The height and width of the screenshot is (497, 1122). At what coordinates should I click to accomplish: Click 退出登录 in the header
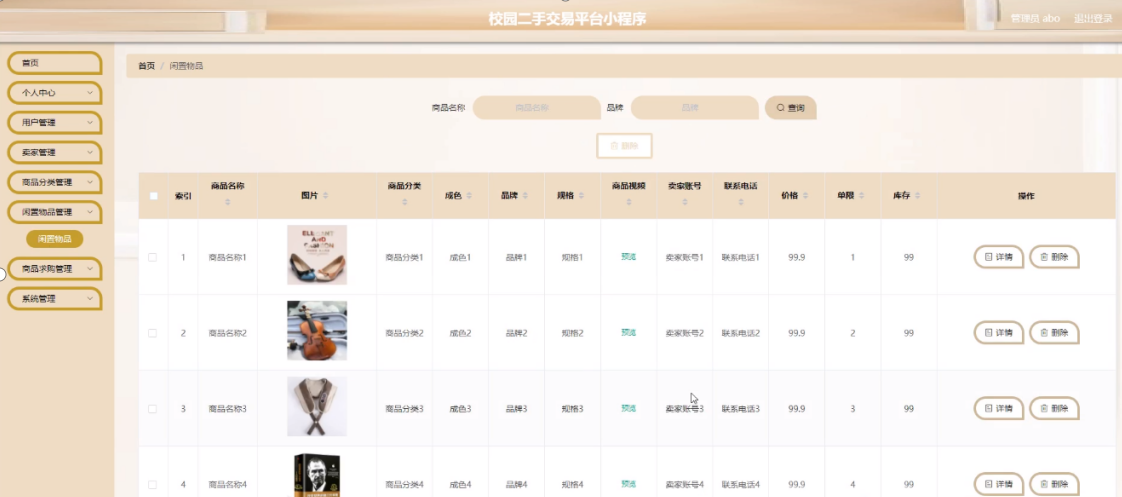1093,19
